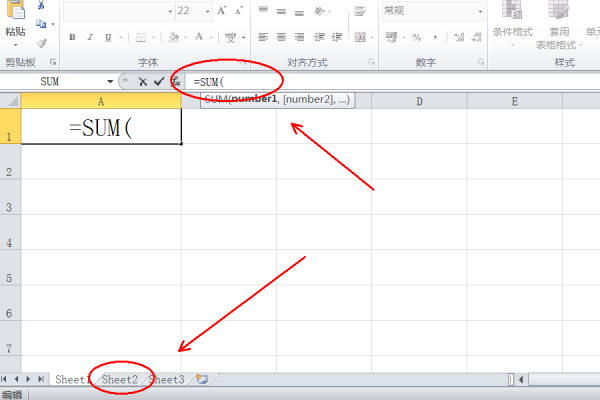
Task: Open the Name Box dropdown arrow
Action: [x=110, y=82]
